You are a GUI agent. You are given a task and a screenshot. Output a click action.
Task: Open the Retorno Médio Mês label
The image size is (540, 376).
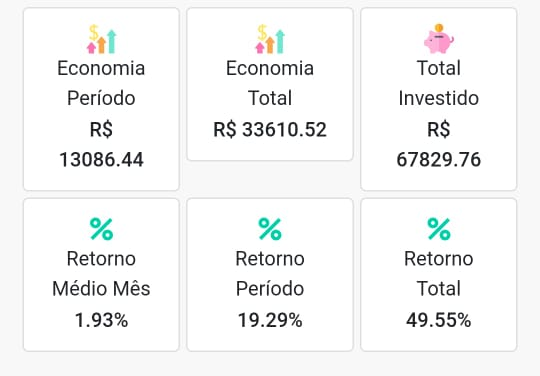pyautogui.click(x=101, y=273)
